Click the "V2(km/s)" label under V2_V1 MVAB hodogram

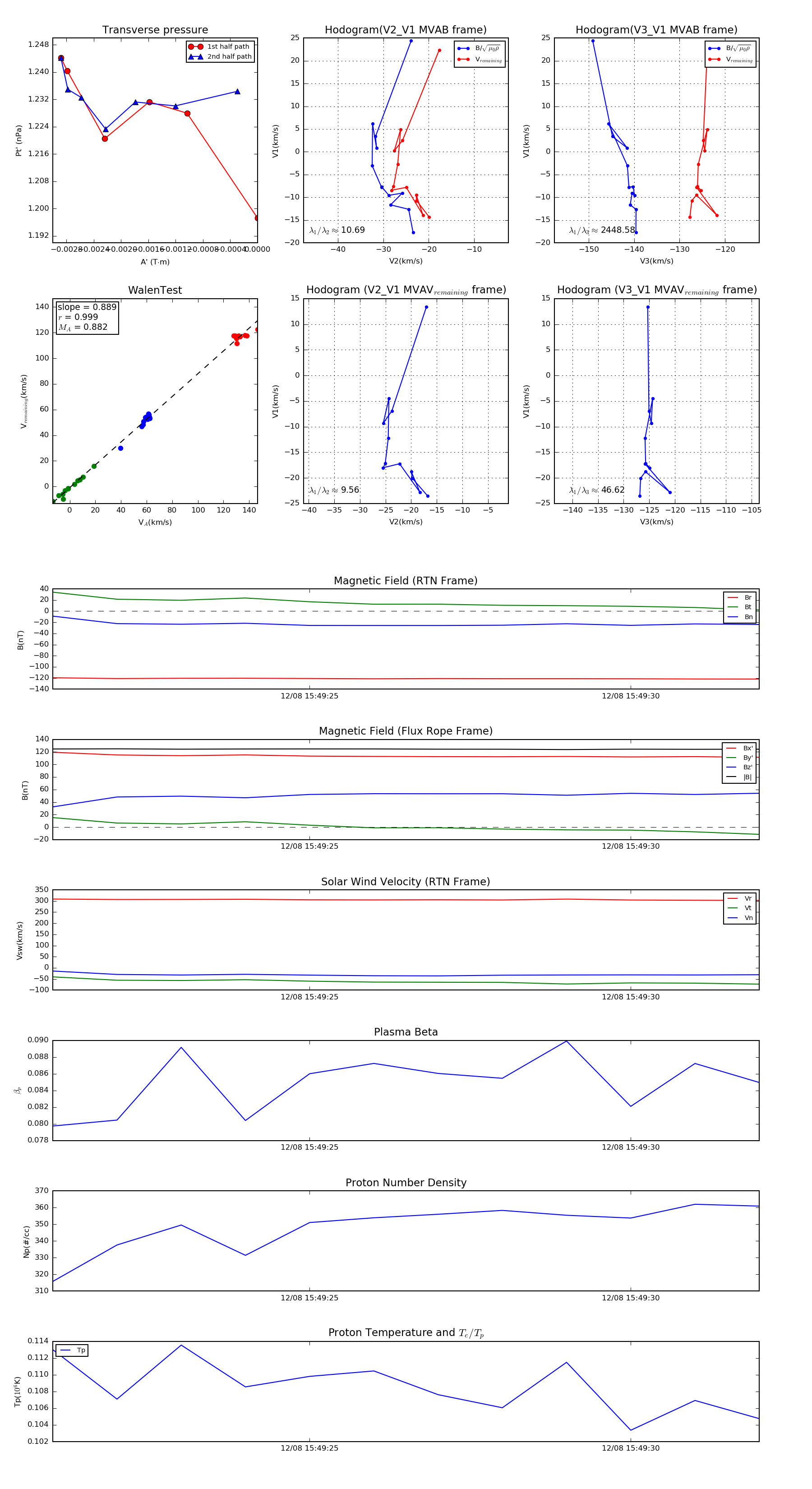pos(406,261)
